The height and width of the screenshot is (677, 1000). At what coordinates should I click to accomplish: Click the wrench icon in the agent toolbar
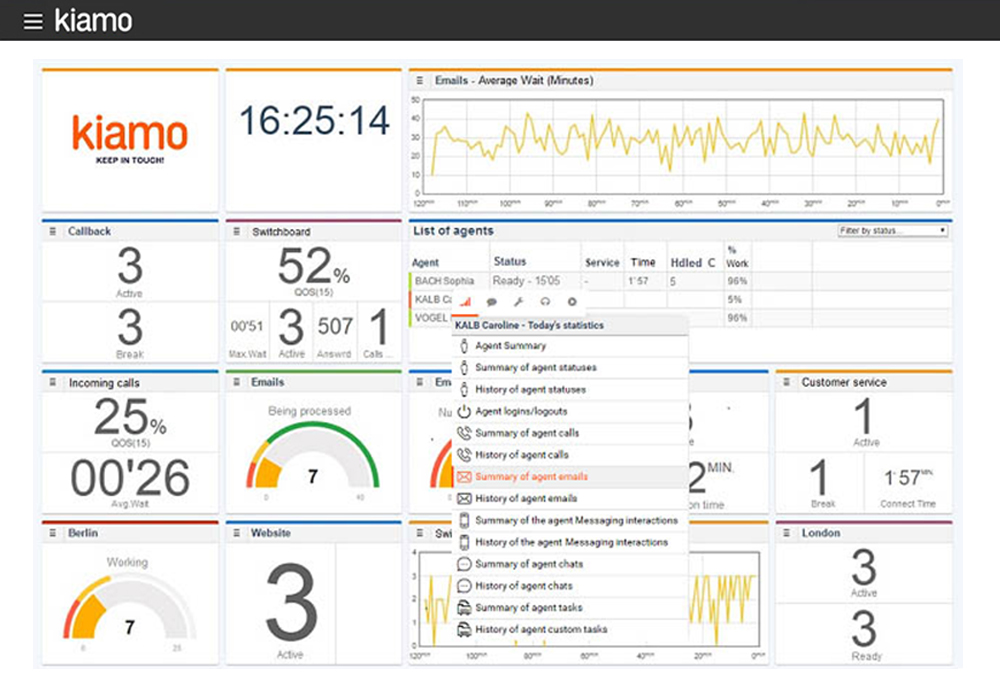click(x=518, y=302)
